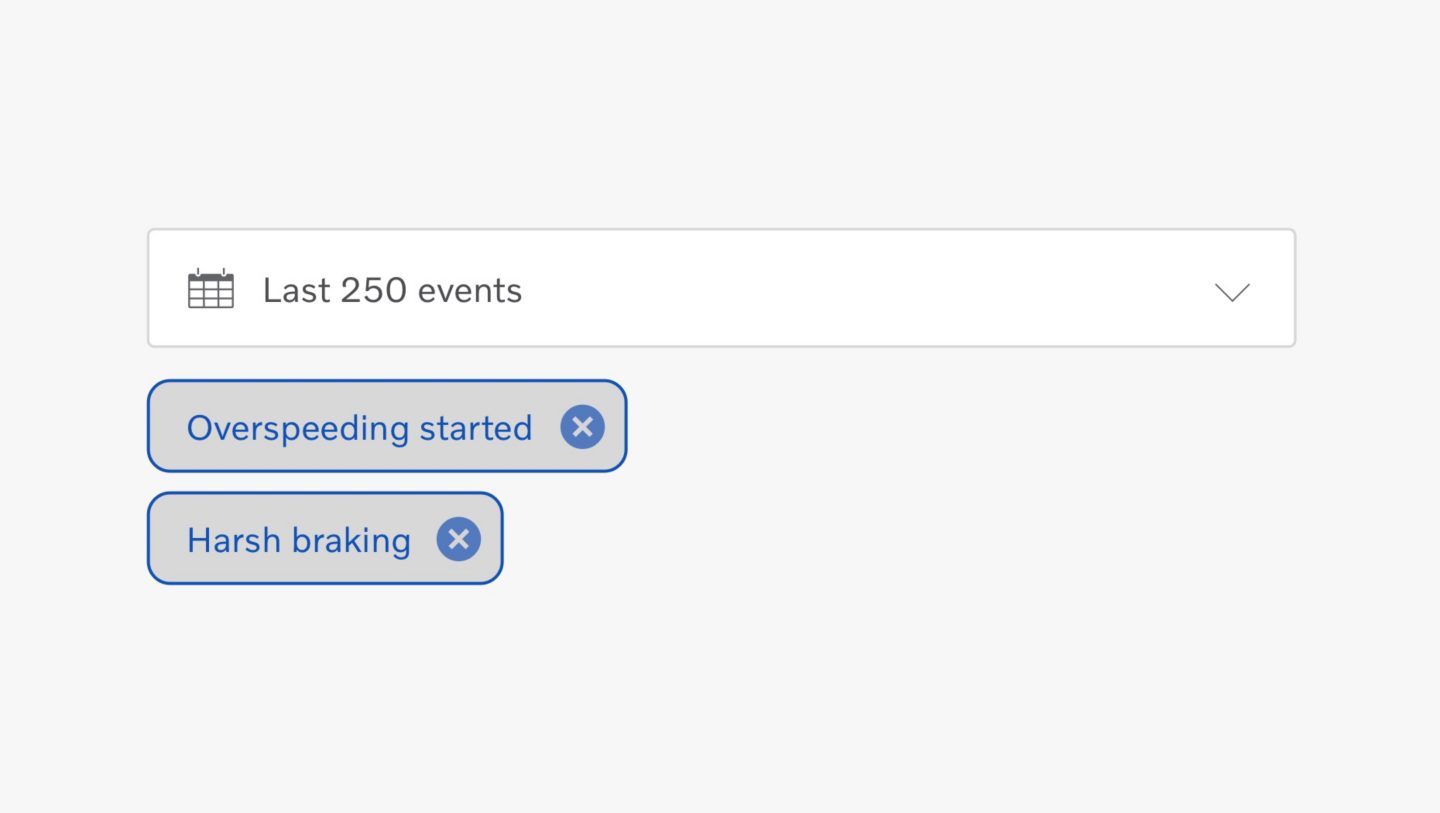Expand the Last 250 events chevron
Viewport: 1440px width, 813px height.
pos(1232,291)
